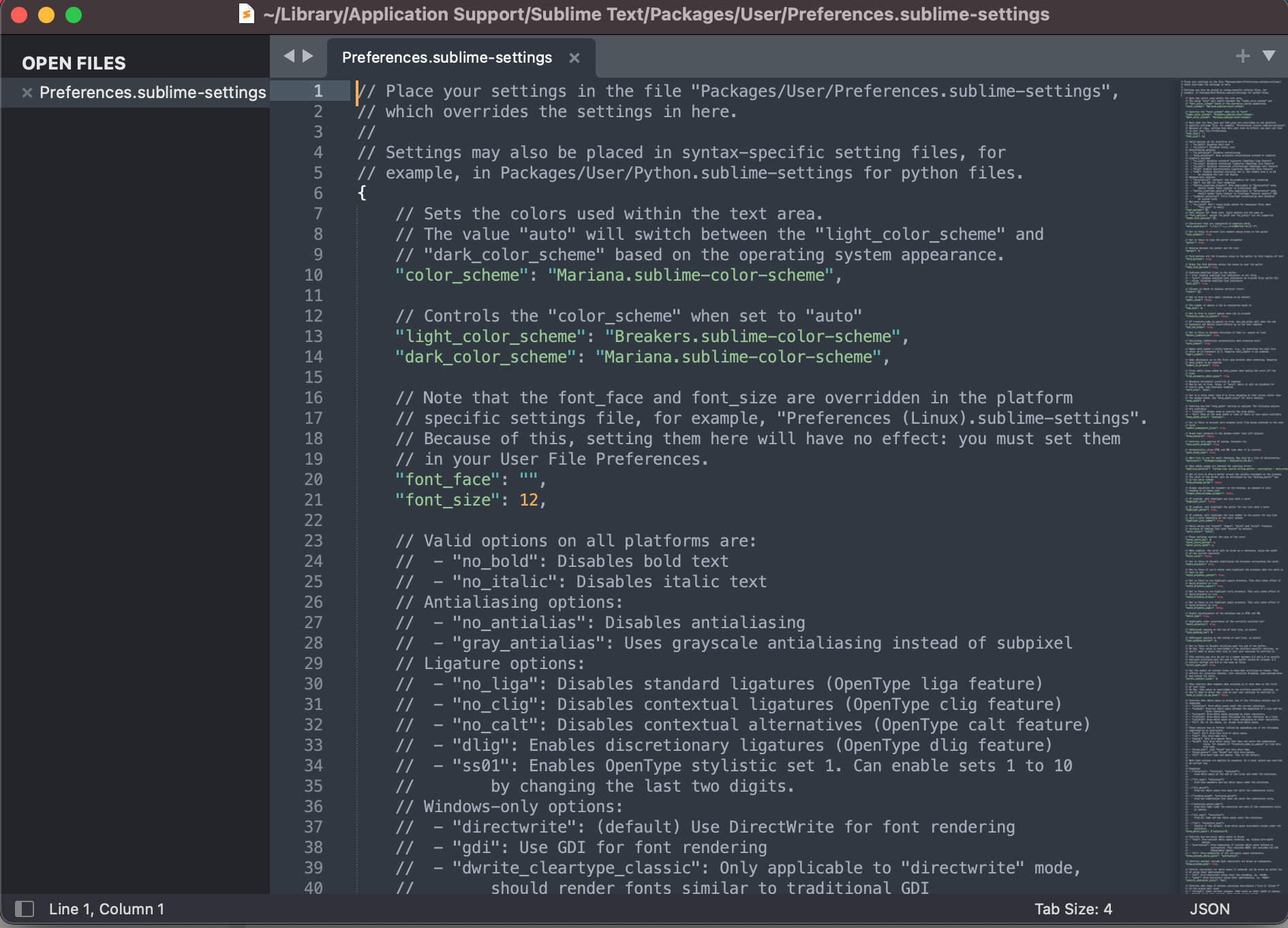
Task: Click Line 1, Column 1 in the status bar
Action: (x=107, y=909)
